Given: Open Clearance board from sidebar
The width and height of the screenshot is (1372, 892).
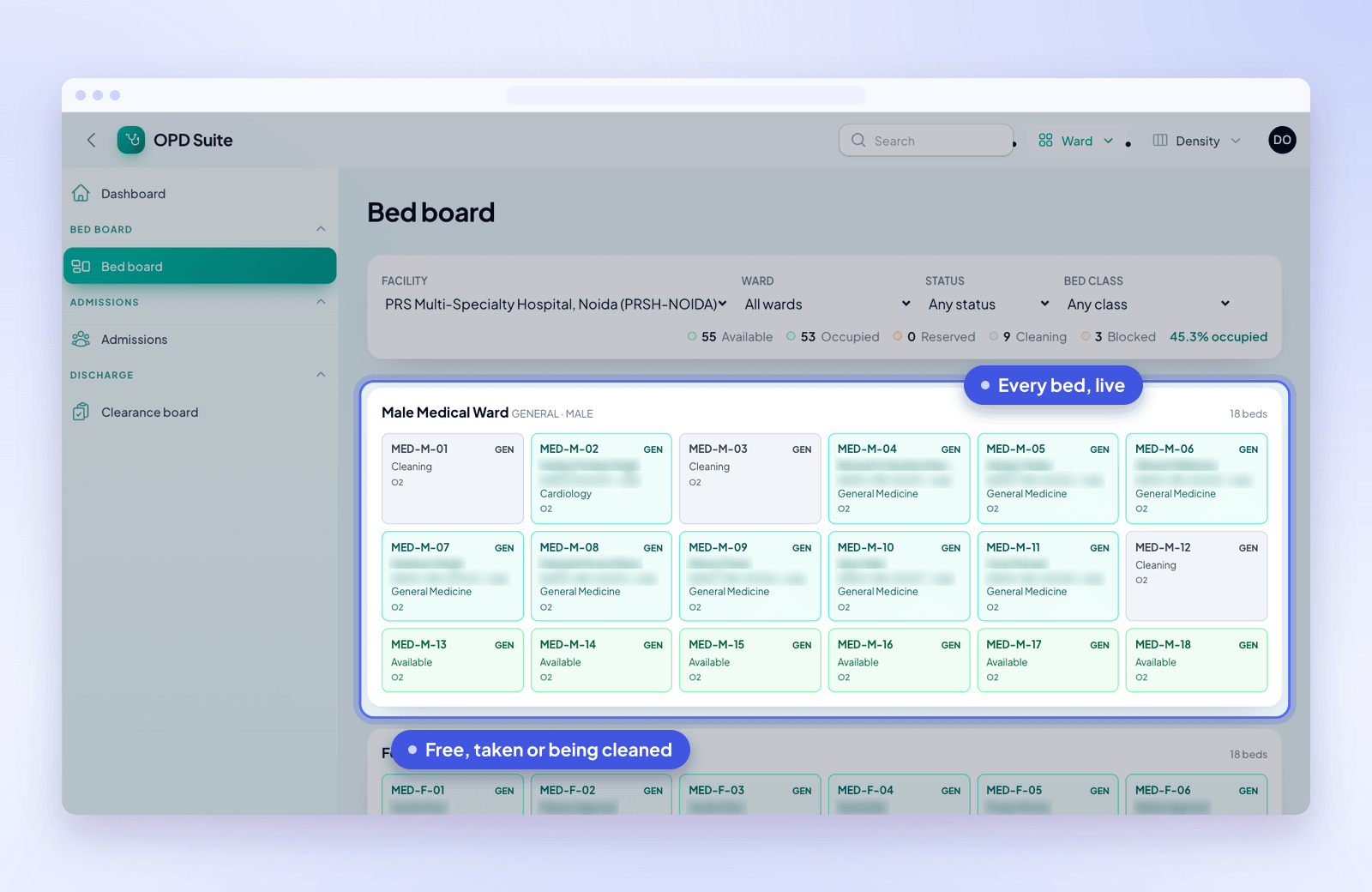Looking at the screenshot, I should (x=200, y=412).
